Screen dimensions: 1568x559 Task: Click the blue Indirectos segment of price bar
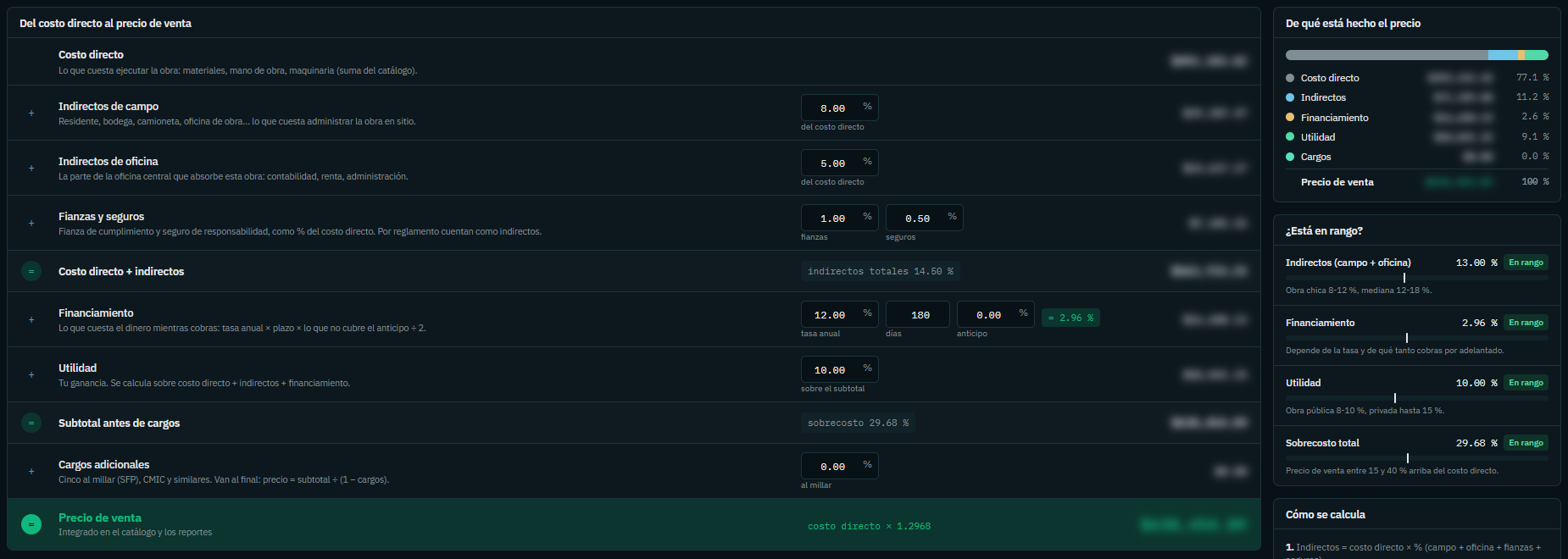tap(1503, 55)
